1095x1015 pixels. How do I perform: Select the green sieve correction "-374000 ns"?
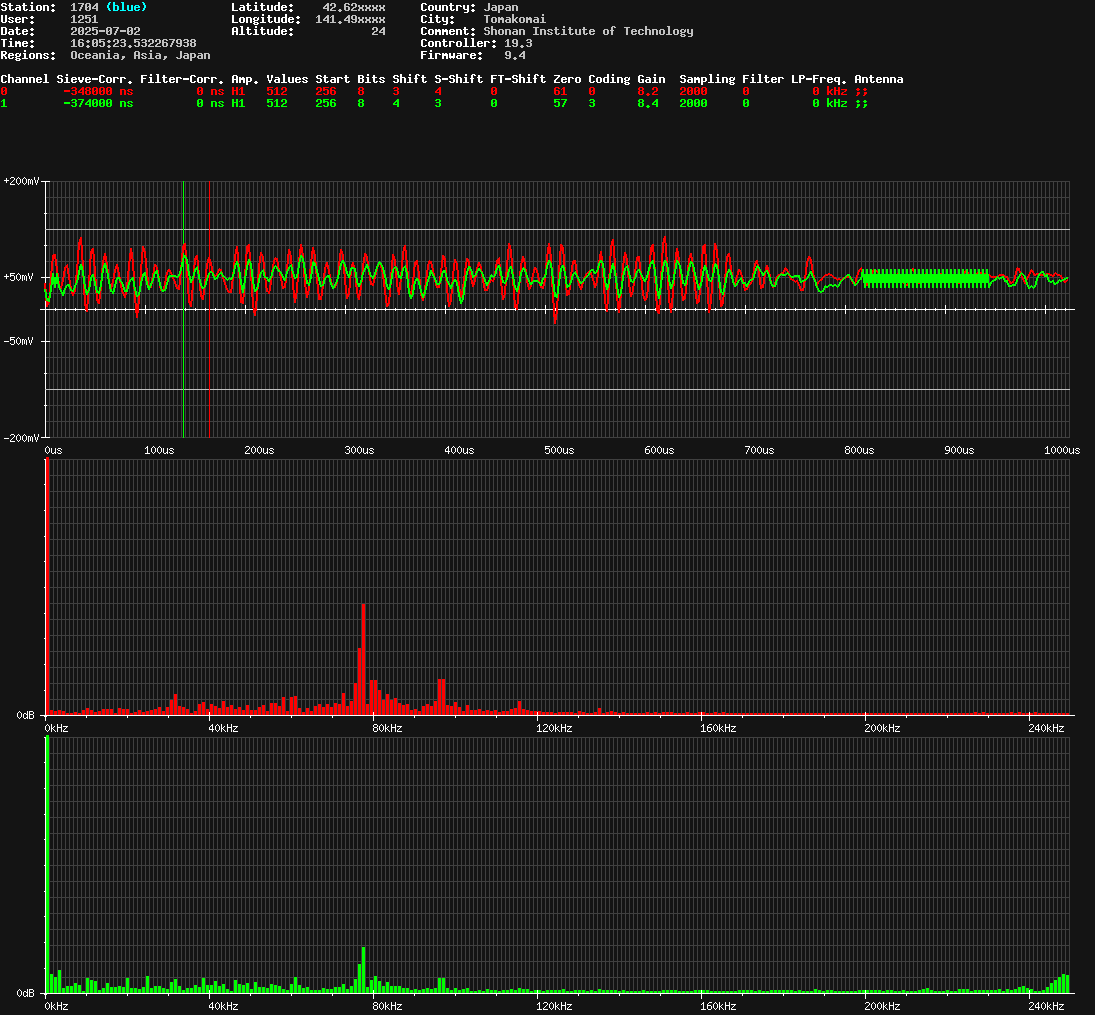pos(98,103)
